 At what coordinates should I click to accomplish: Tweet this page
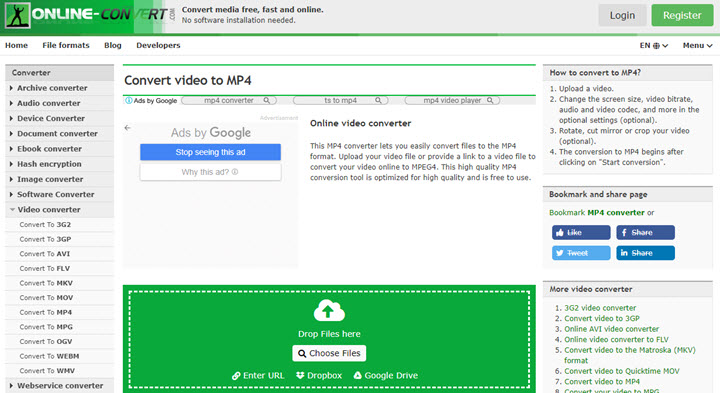pyautogui.click(x=581, y=253)
